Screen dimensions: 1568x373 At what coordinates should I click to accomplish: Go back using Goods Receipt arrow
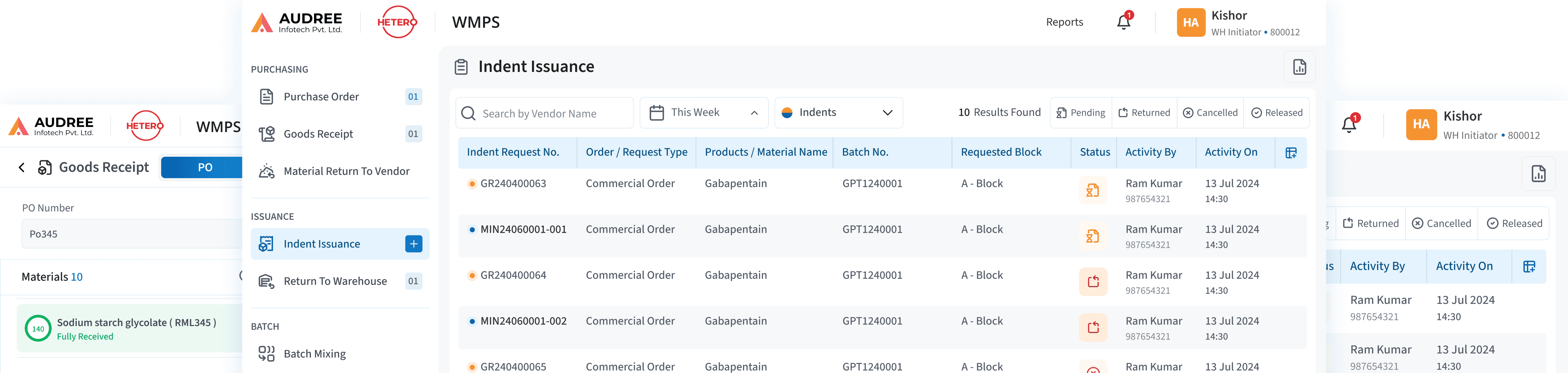[x=22, y=167]
